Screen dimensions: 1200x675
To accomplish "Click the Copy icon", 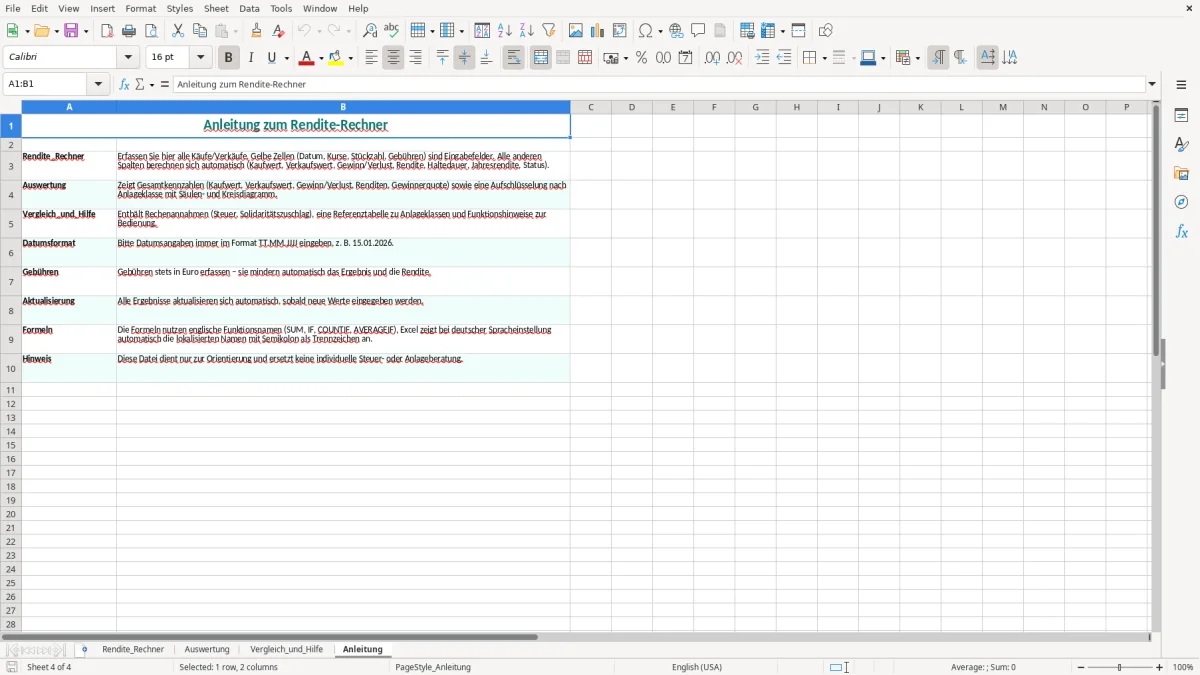I will pyautogui.click(x=200, y=31).
